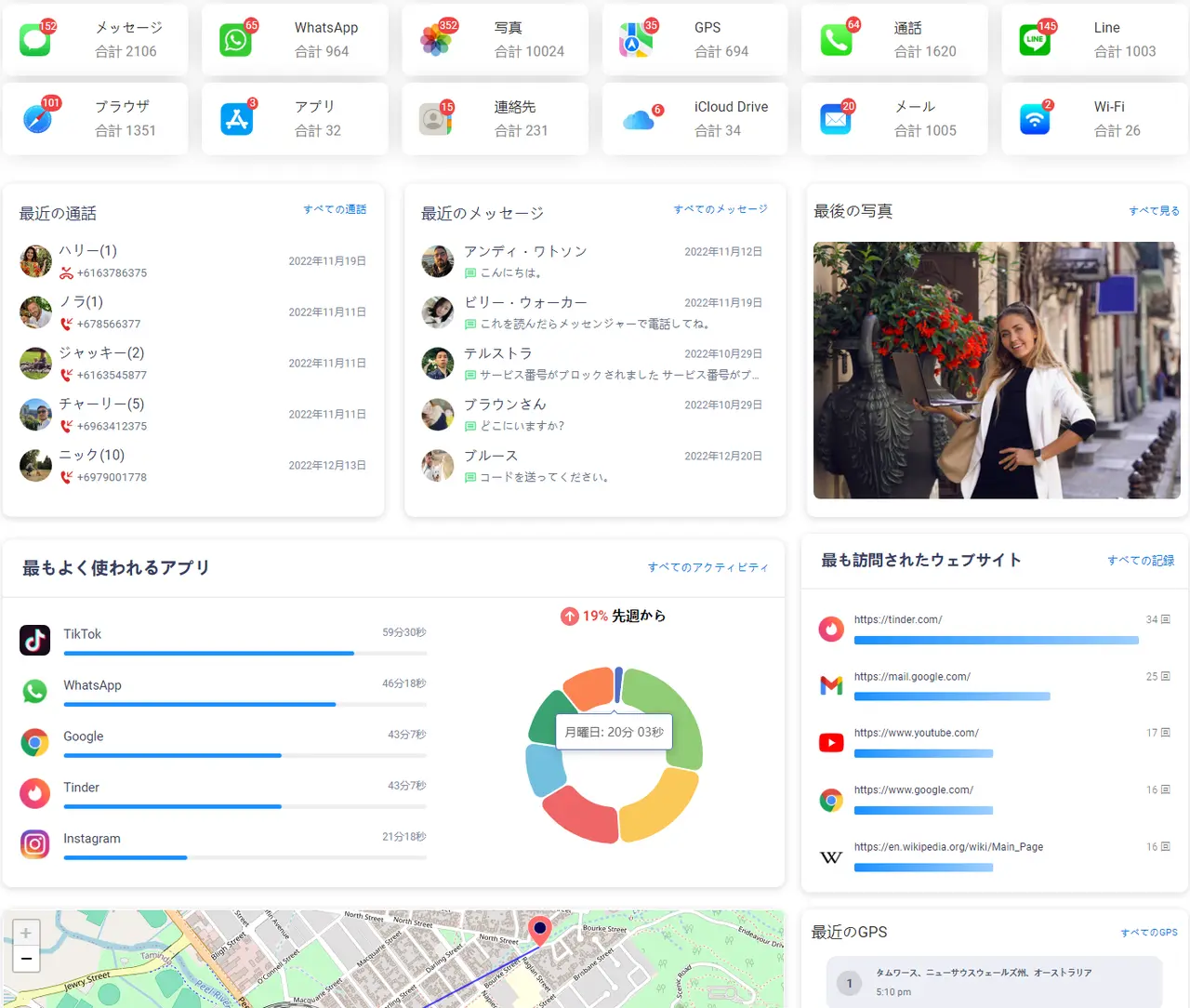Open すべてのアクティビティ all activity link
Image resolution: width=1190 pixels, height=1008 pixels.
click(708, 567)
